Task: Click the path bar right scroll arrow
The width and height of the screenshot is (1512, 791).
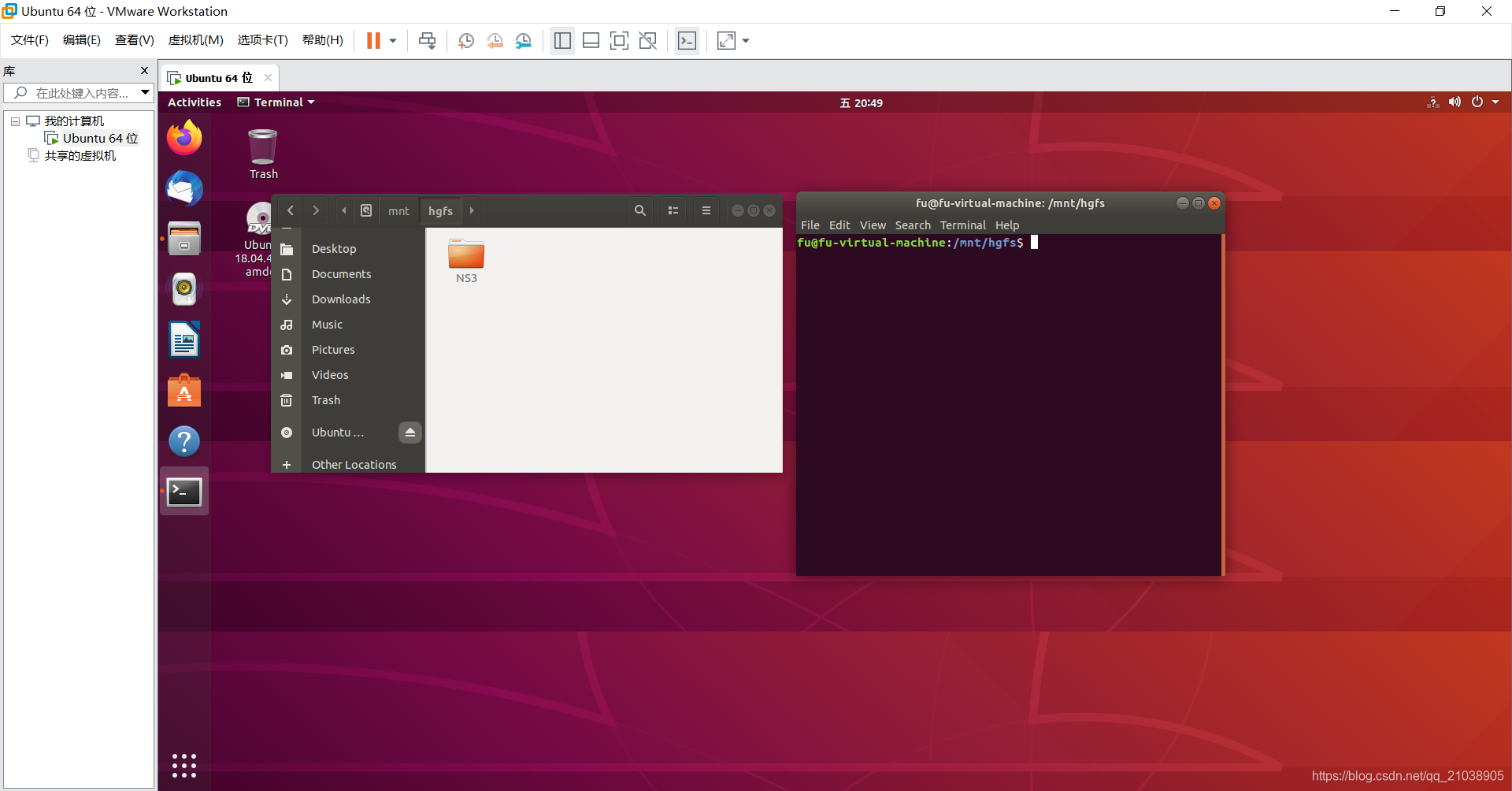Action: pyautogui.click(x=472, y=210)
